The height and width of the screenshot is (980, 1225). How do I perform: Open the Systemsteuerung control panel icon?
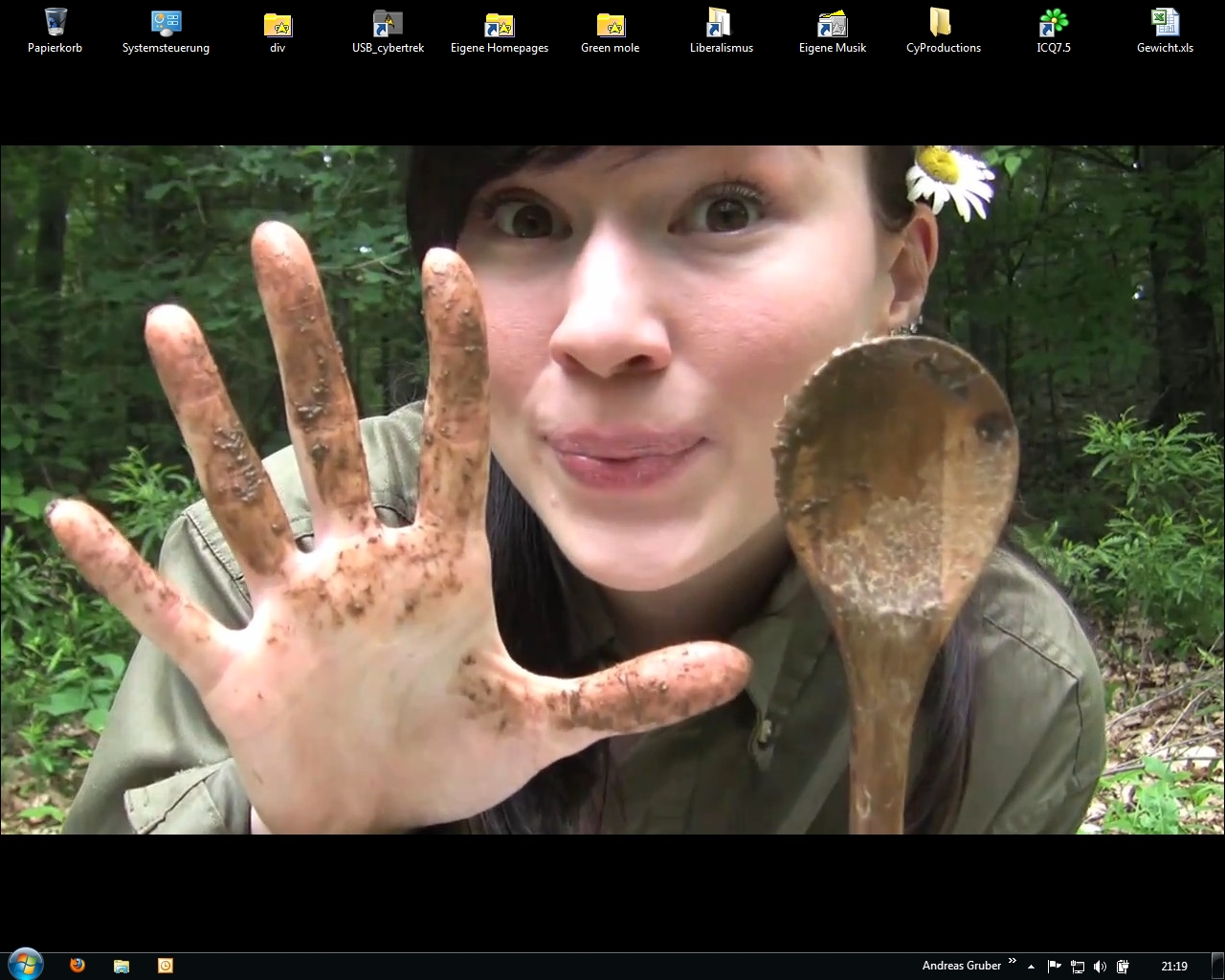(166, 24)
